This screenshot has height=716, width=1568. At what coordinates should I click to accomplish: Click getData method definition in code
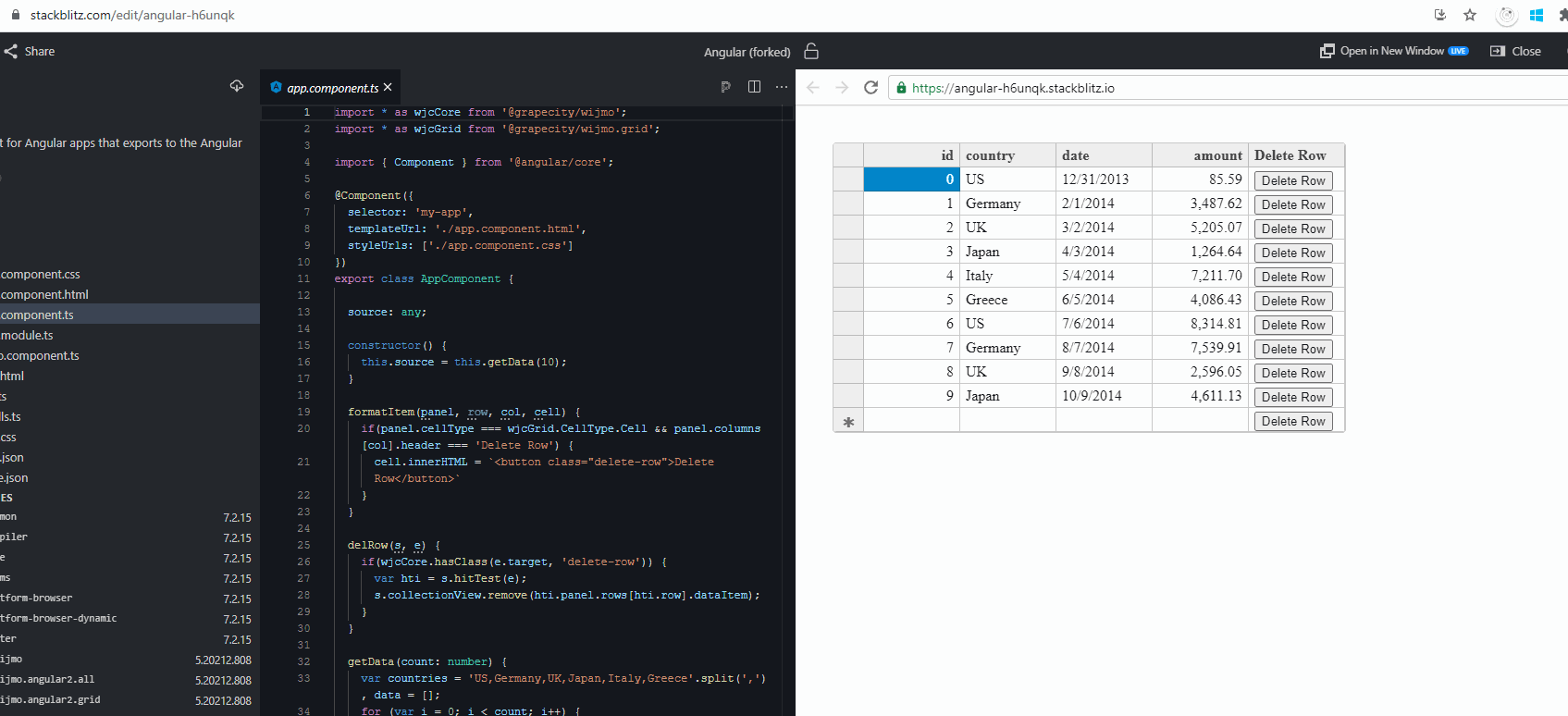[370, 662]
